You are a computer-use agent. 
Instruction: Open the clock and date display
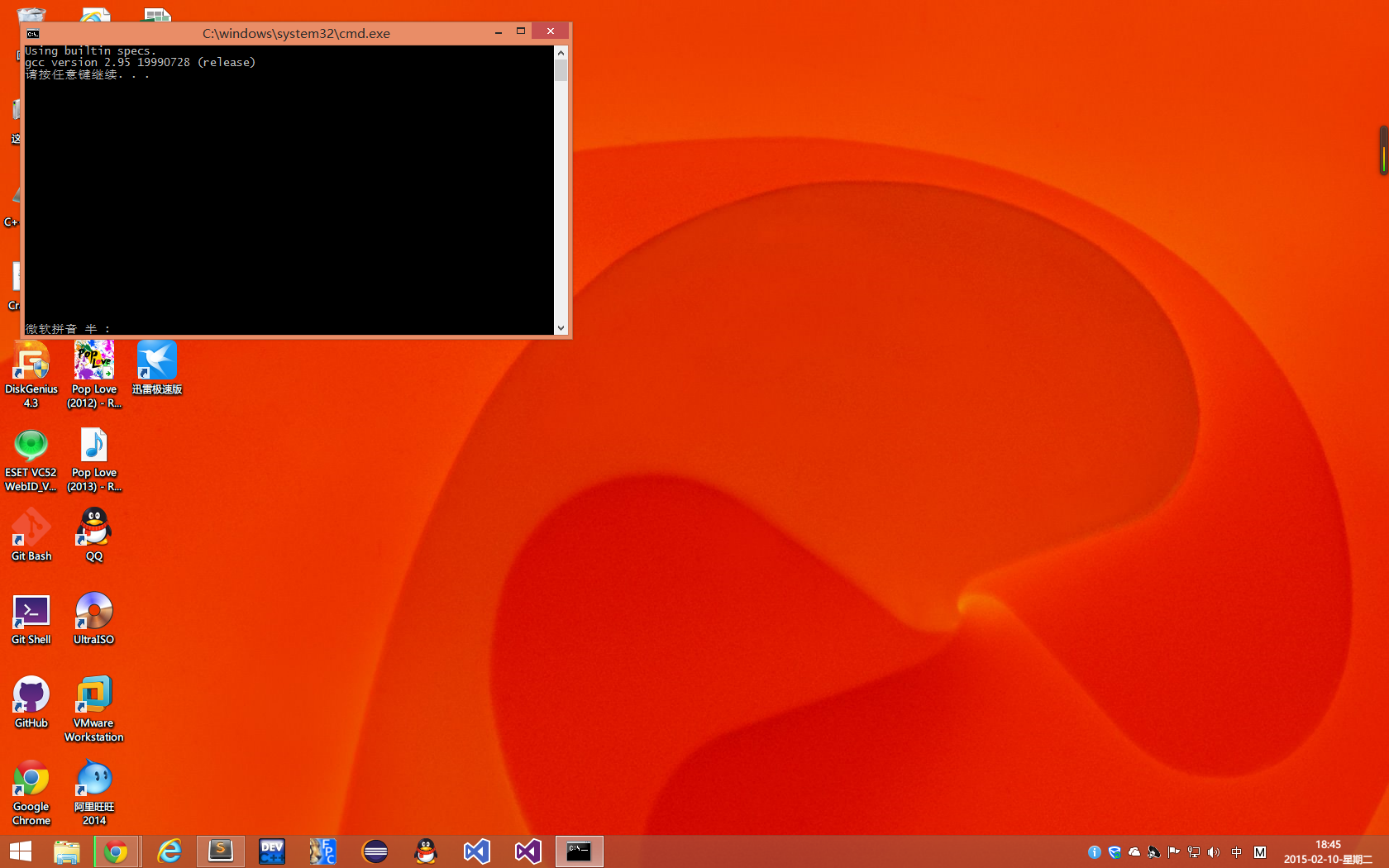[1328, 852]
